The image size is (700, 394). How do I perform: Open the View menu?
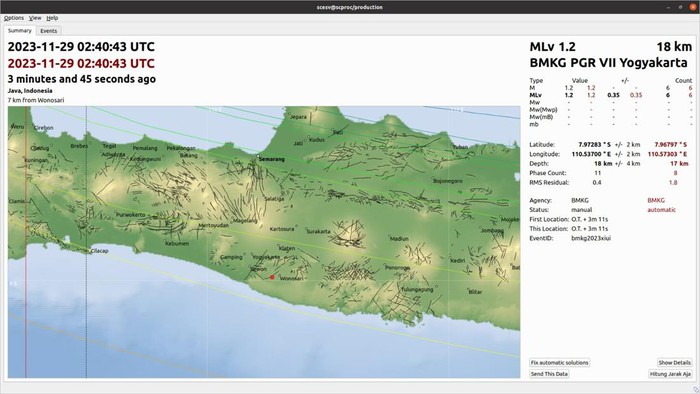click(35, 18)
